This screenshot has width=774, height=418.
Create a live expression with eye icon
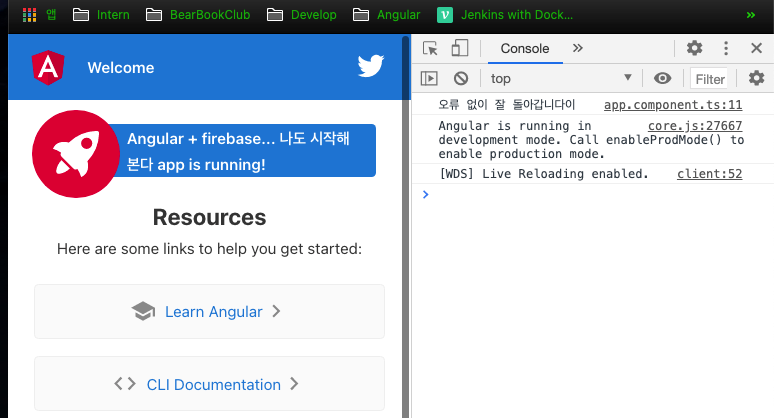coord(662,78)
